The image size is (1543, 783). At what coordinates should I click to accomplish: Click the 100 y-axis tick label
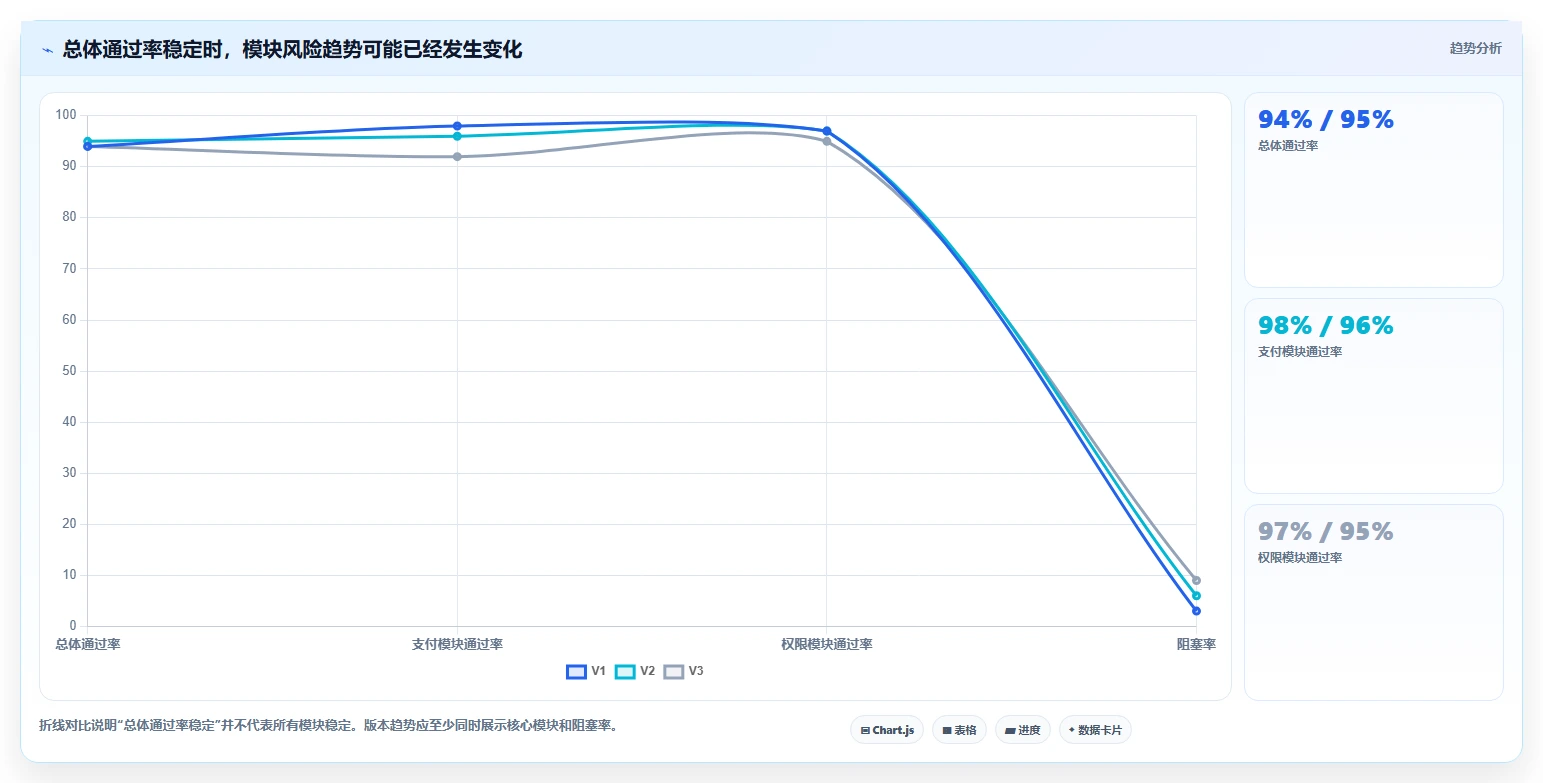(67, 115)
